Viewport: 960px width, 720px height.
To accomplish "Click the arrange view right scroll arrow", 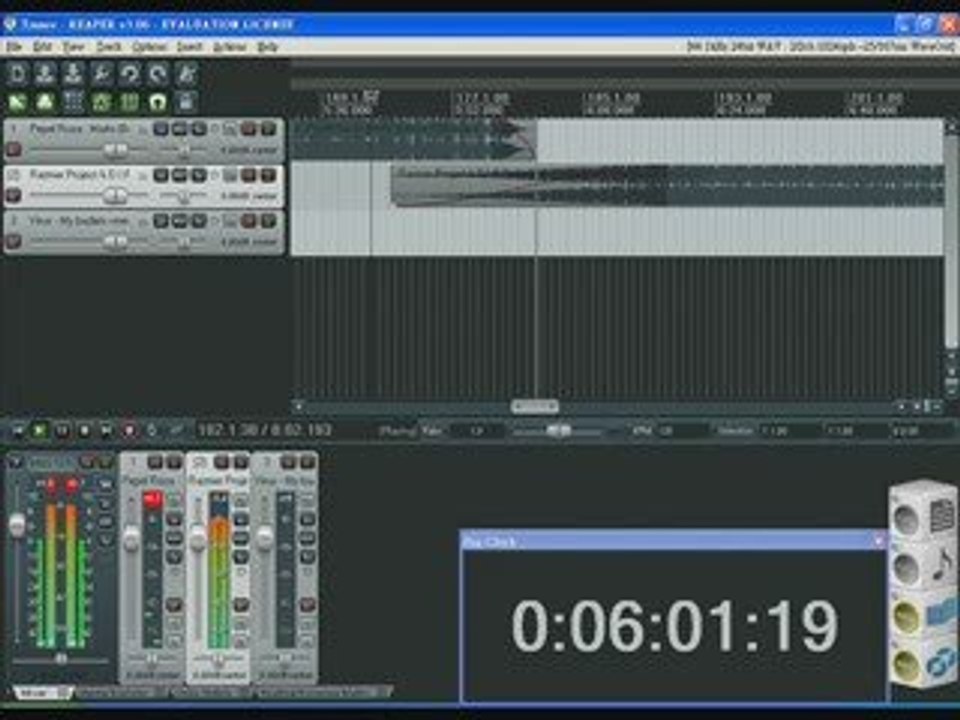I will (902, 406).
